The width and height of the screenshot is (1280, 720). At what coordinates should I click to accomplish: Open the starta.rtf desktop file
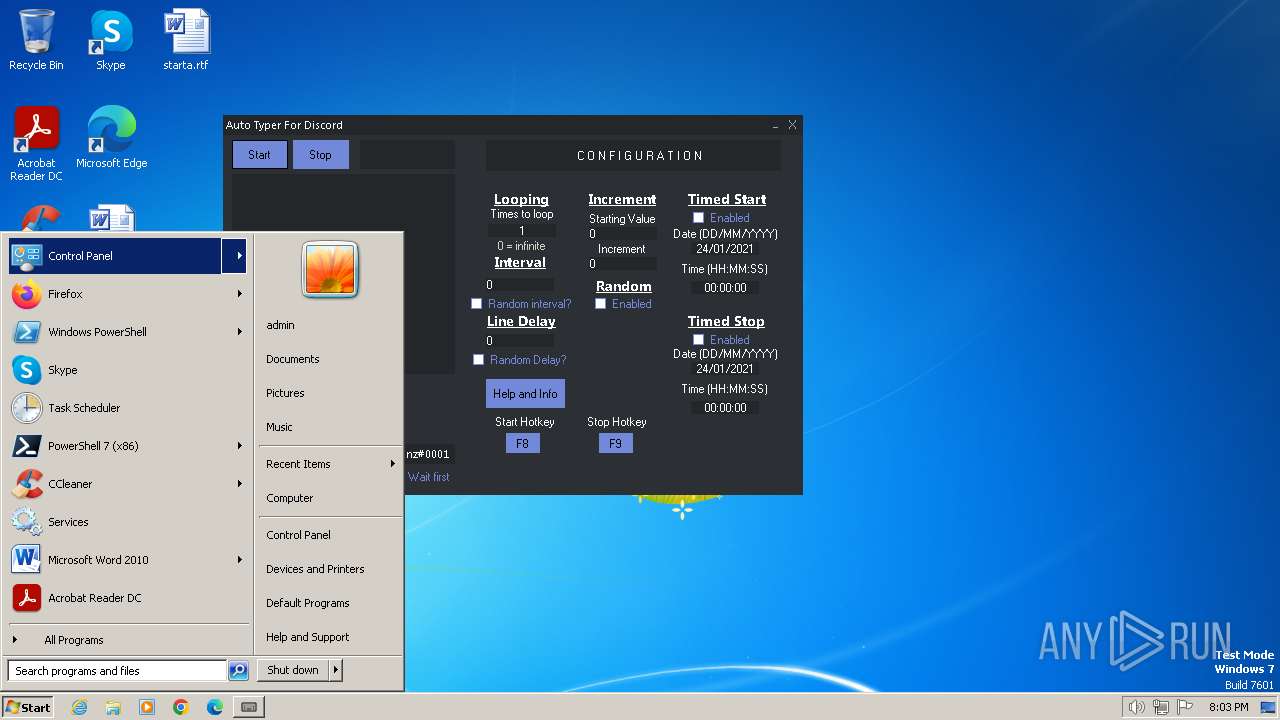(186, 40)
